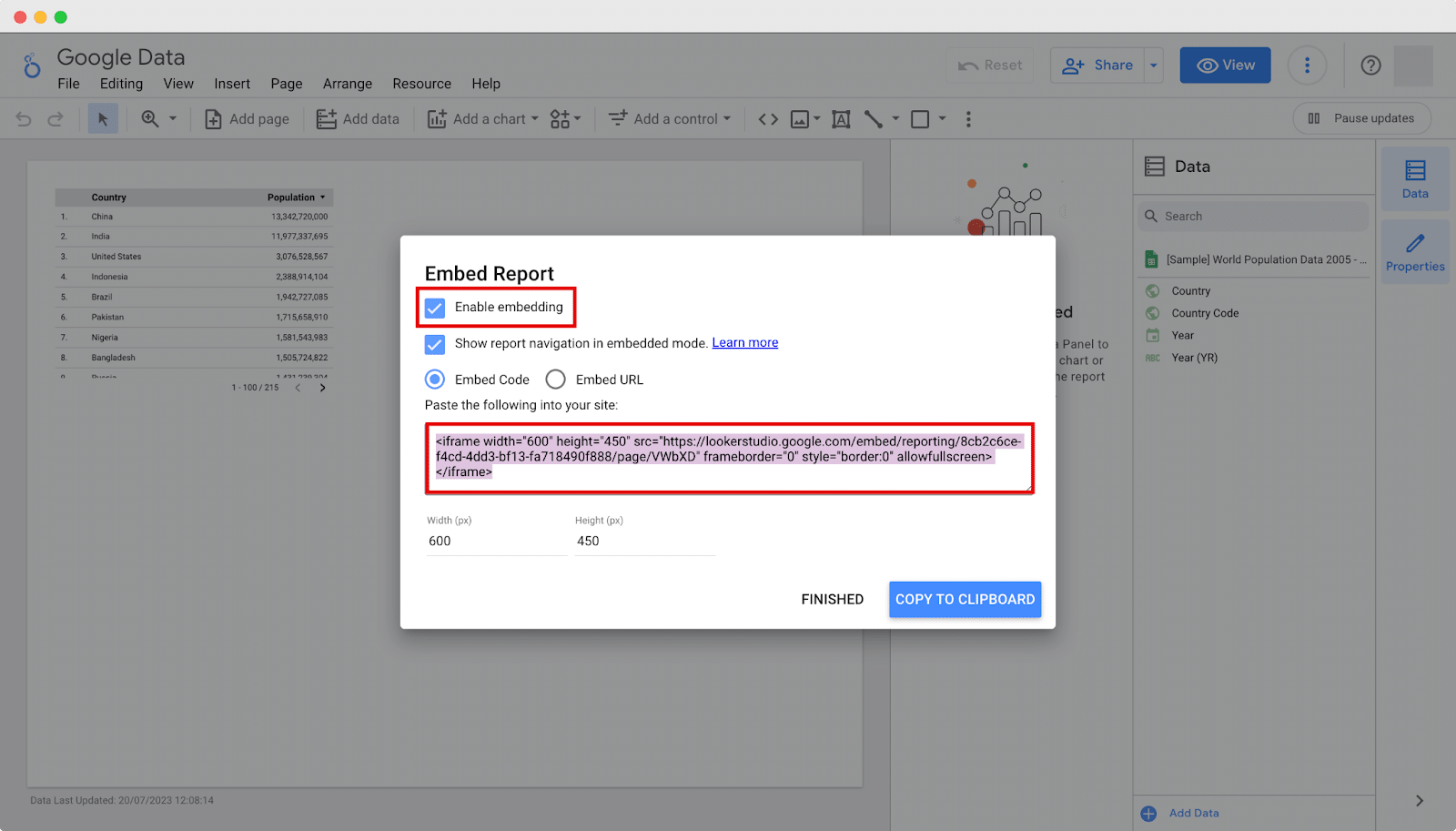Screen dimensions: 1456x831
Task: Open the Page menu
Action: coord(287,84)
